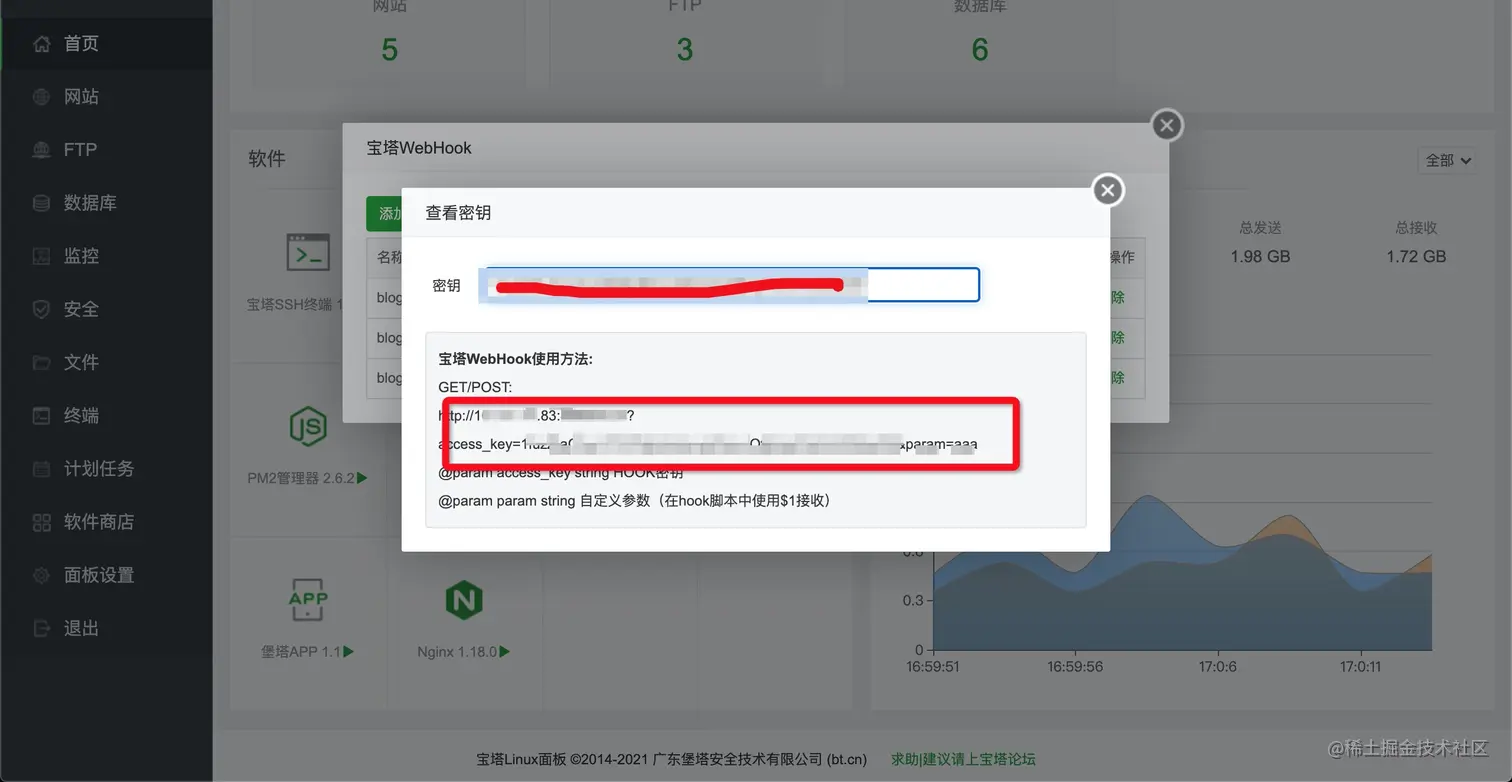Screen dimensions: 1512x782
Task: Click the 密钥 key input field
Action: (x=729, y=285)
